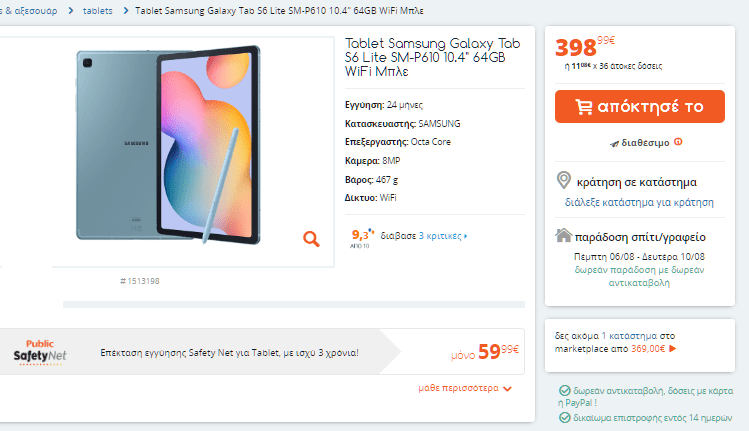This screenshot has height=431, width=749.
Task: Click the green checkmark beside δωρεάν αντικαταβολή
Action: click(565, 389)
